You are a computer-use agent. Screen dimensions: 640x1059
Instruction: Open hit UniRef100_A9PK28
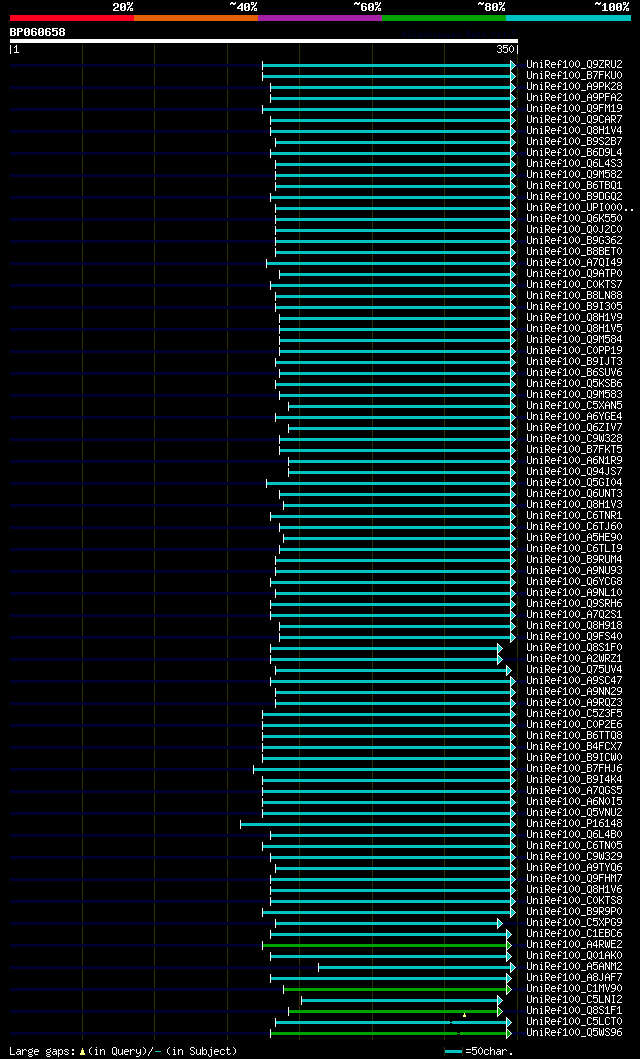[575, 86]
